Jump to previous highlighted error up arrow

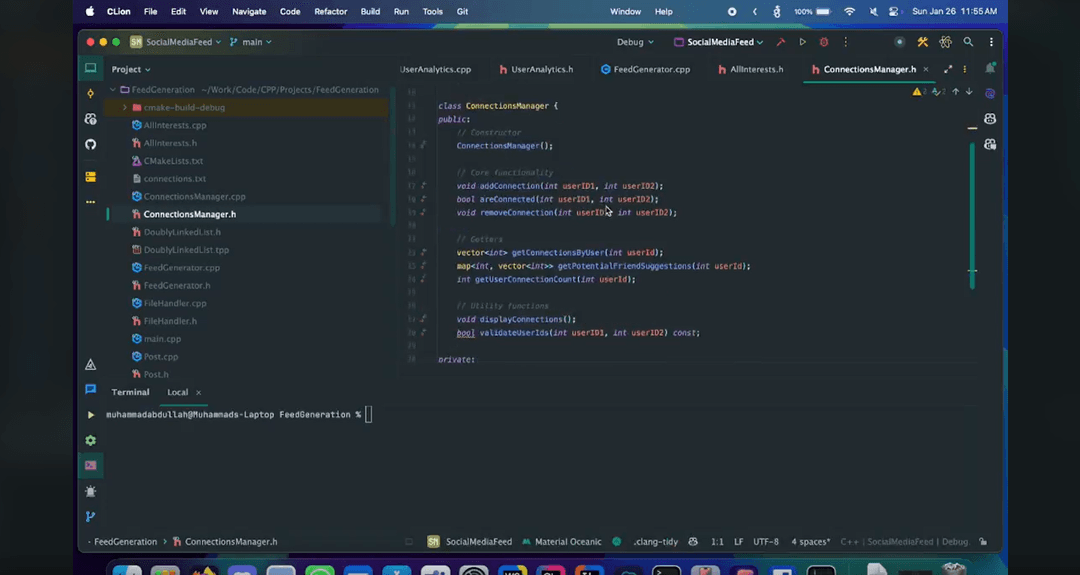pyautogui.click(x=955, y=92)
